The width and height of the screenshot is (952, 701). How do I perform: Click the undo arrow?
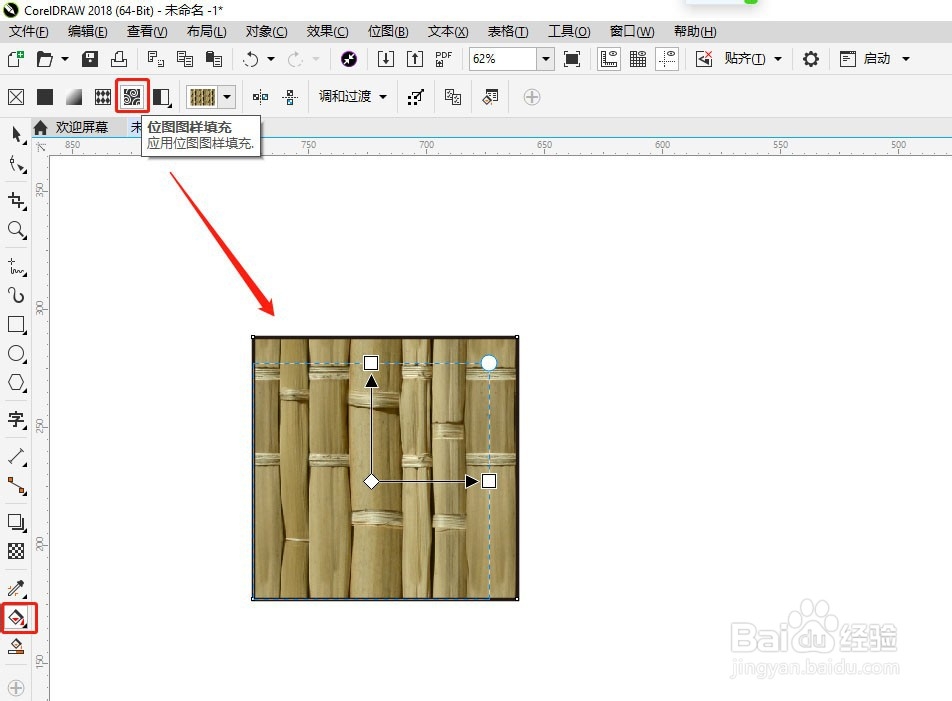click(251, 59)
